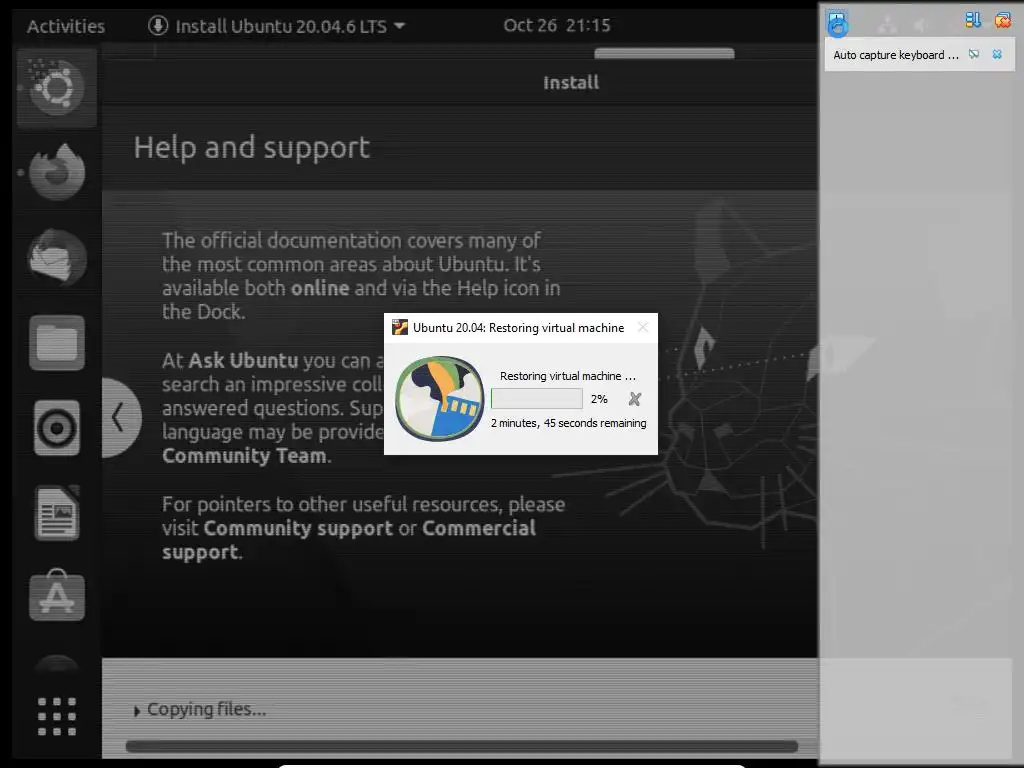Expand the Copying files details triangle
Image resolution: width=1024 pixels, height=768 pixels.
point(136,711)
